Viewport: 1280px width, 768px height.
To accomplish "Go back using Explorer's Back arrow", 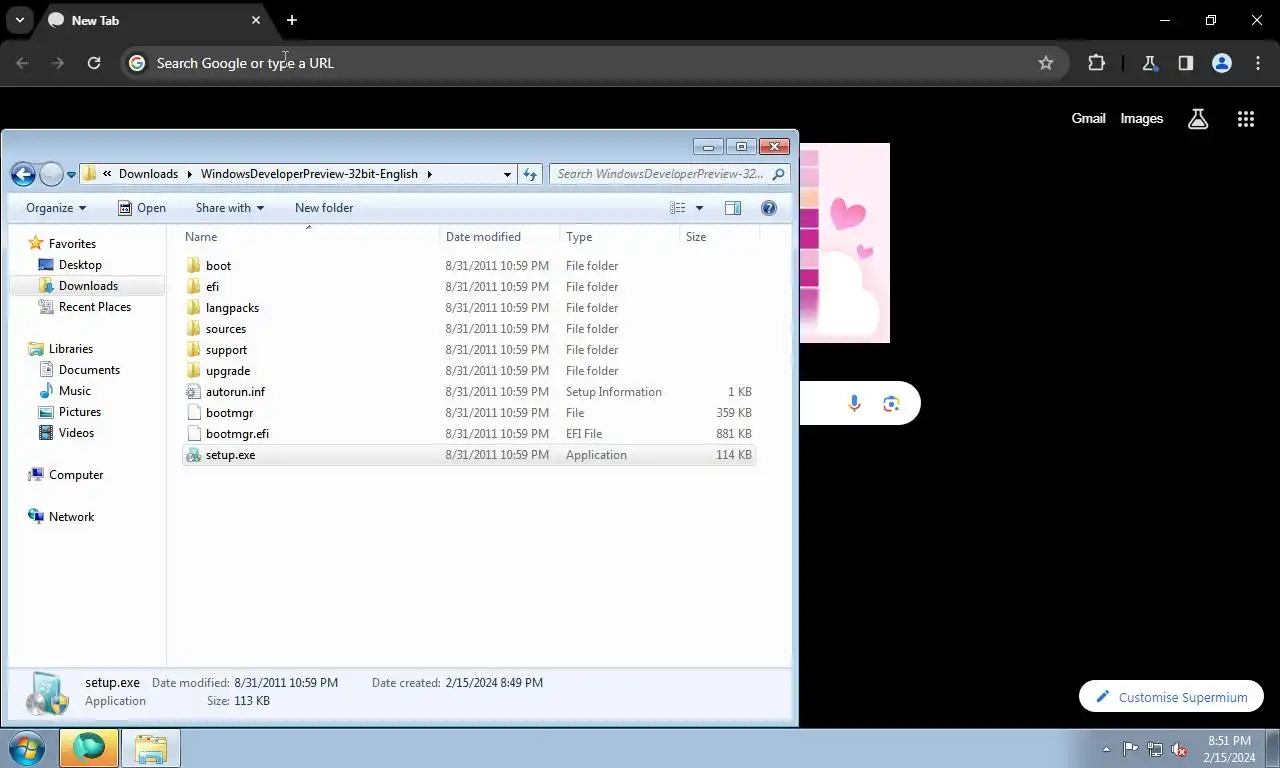I will coord(23,174).
